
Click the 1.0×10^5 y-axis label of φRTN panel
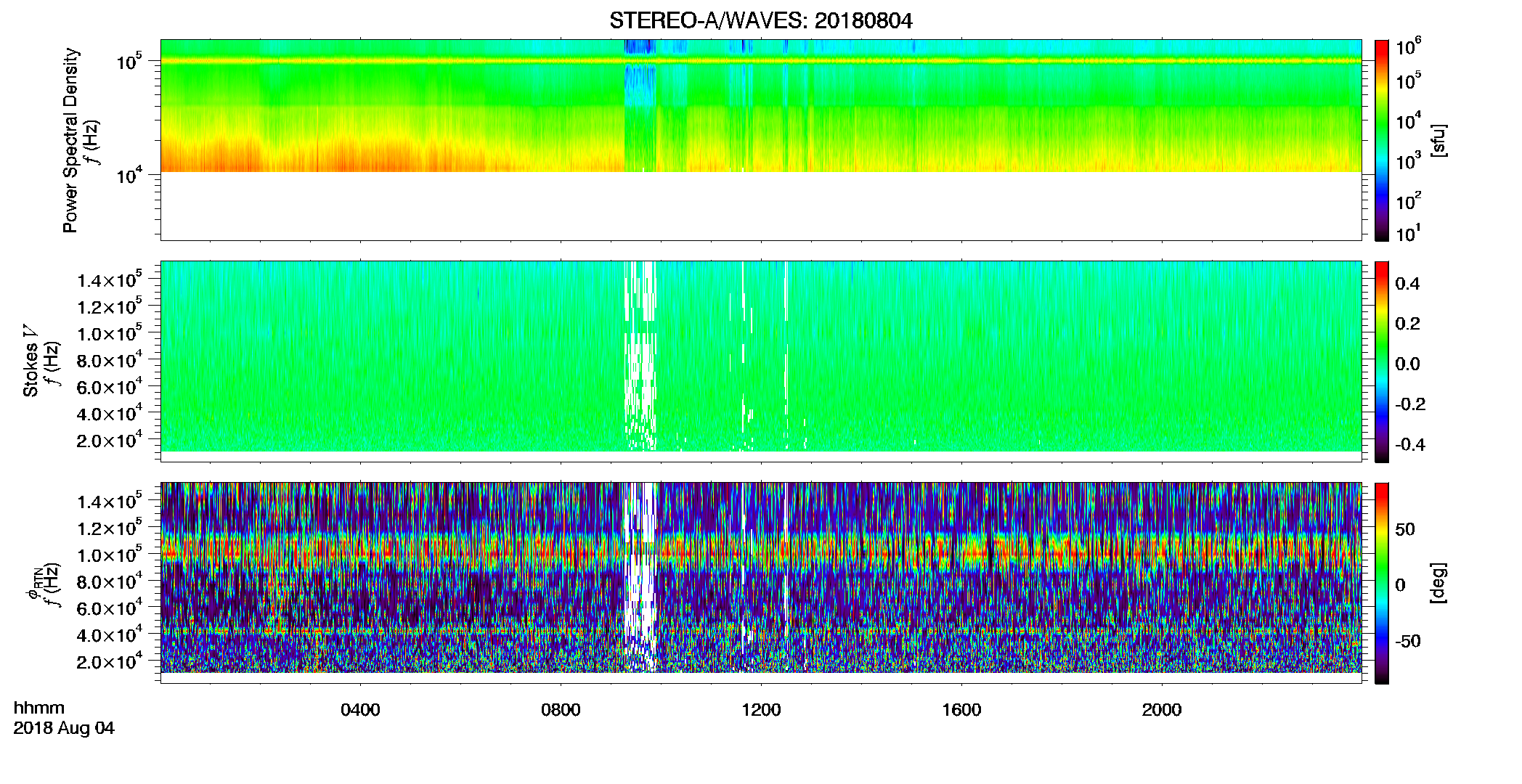pos(110,554)
